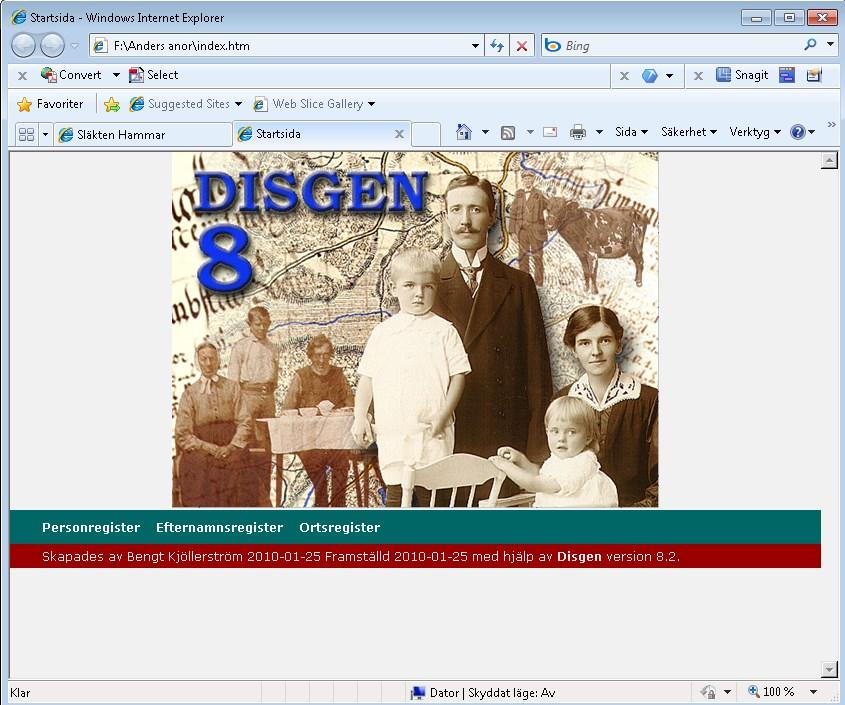The height and width of the screenshot is (705, 845).
Task: Open the Favoriter star button
Action: 50,104
